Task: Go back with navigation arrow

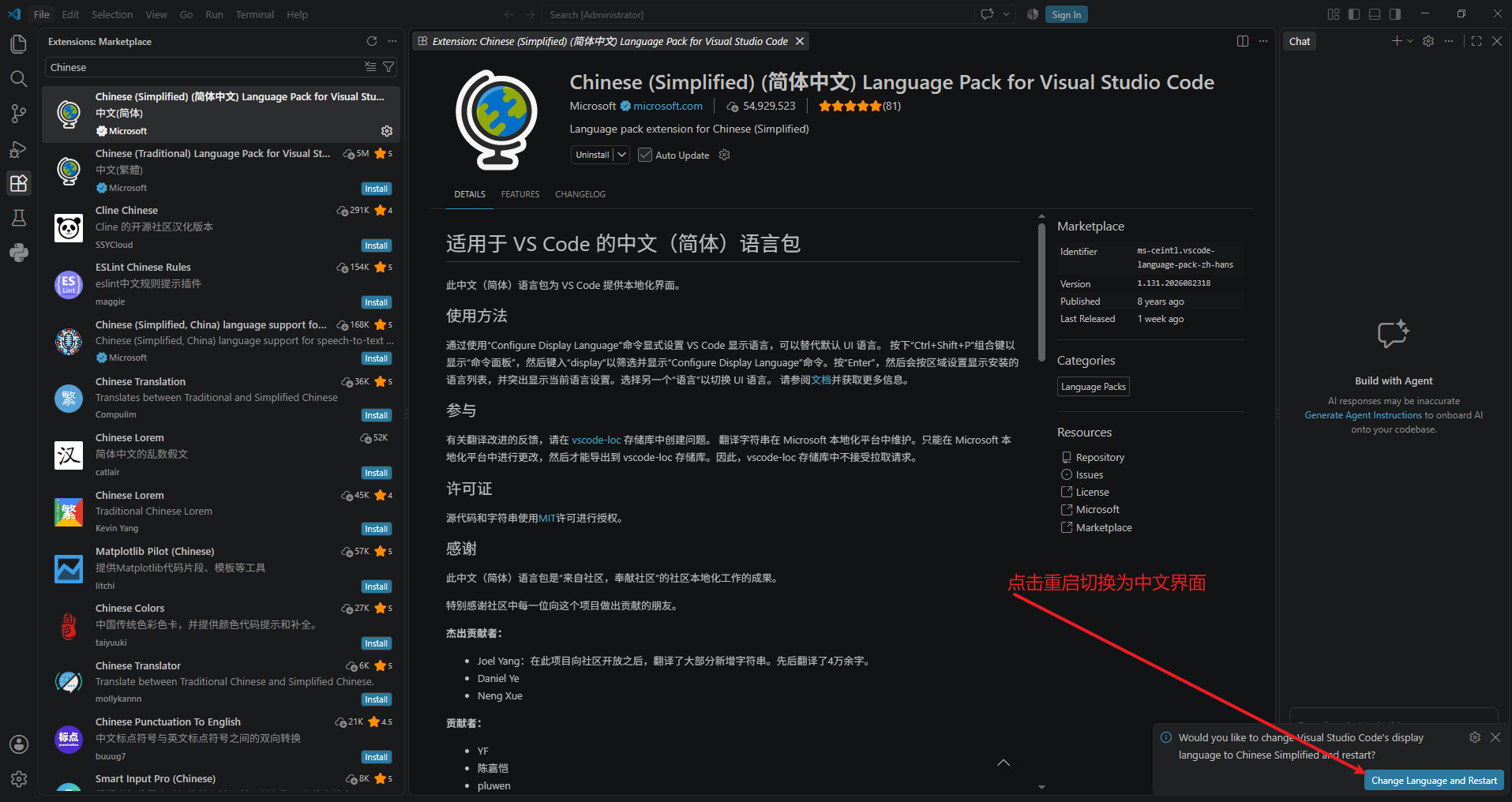Action: (x=509, y=14)
